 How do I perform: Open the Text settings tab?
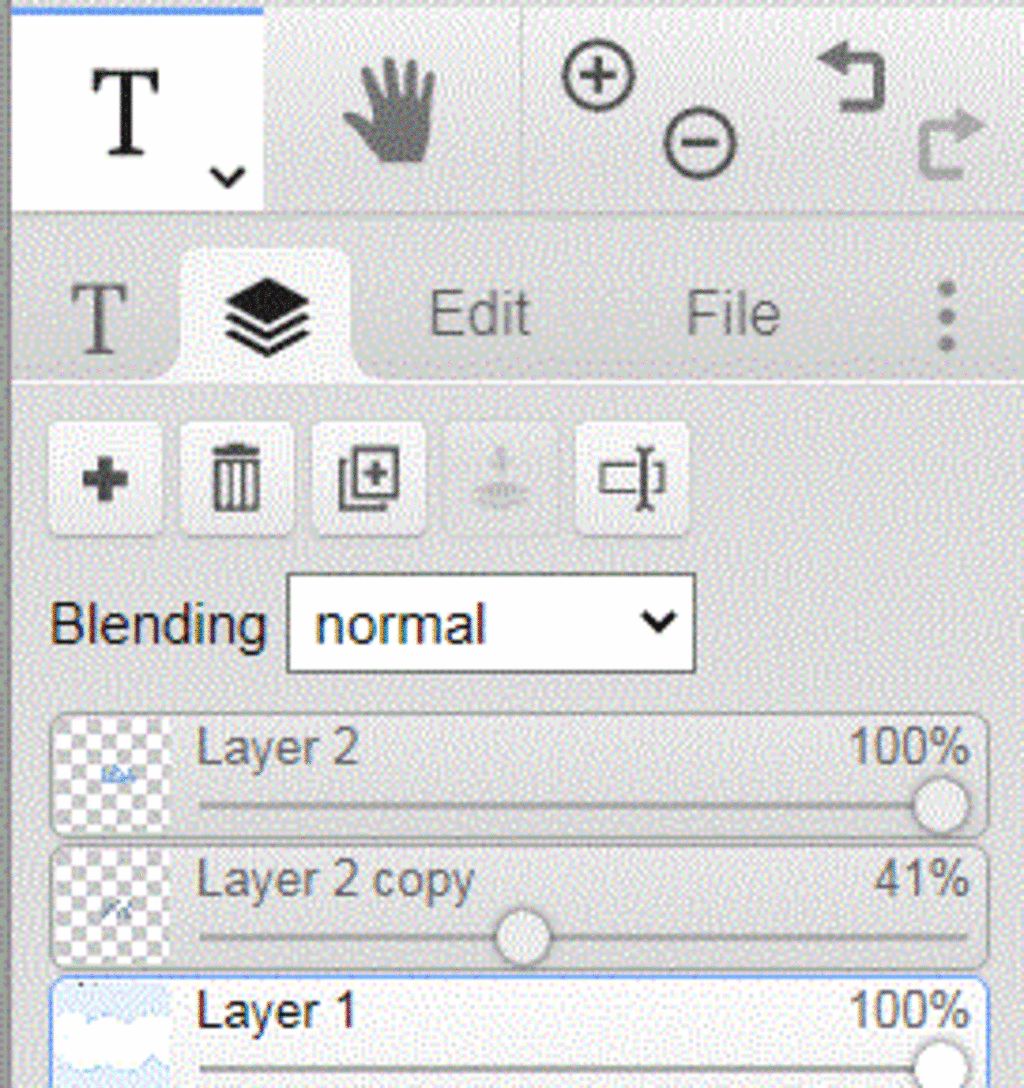tap(99, 318)
